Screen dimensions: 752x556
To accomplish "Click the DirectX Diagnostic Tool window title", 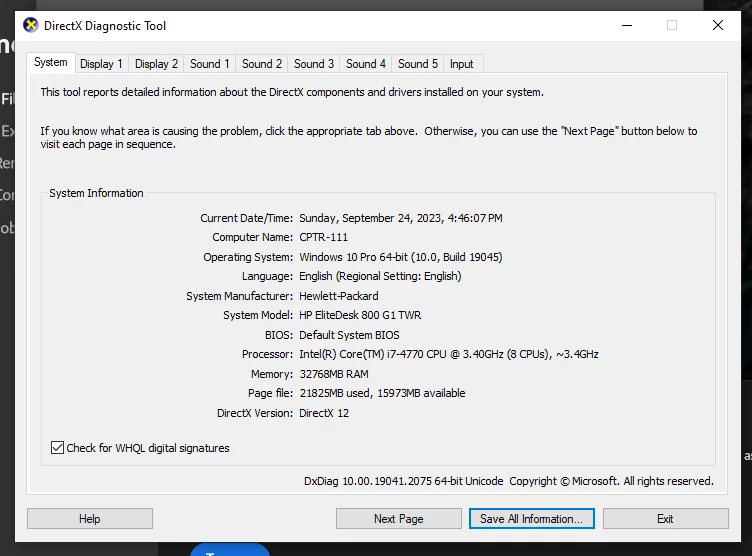I will coord(105,25).
